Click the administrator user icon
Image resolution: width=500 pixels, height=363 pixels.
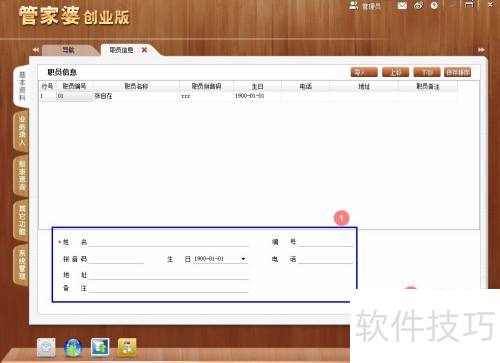pos(353,6)
